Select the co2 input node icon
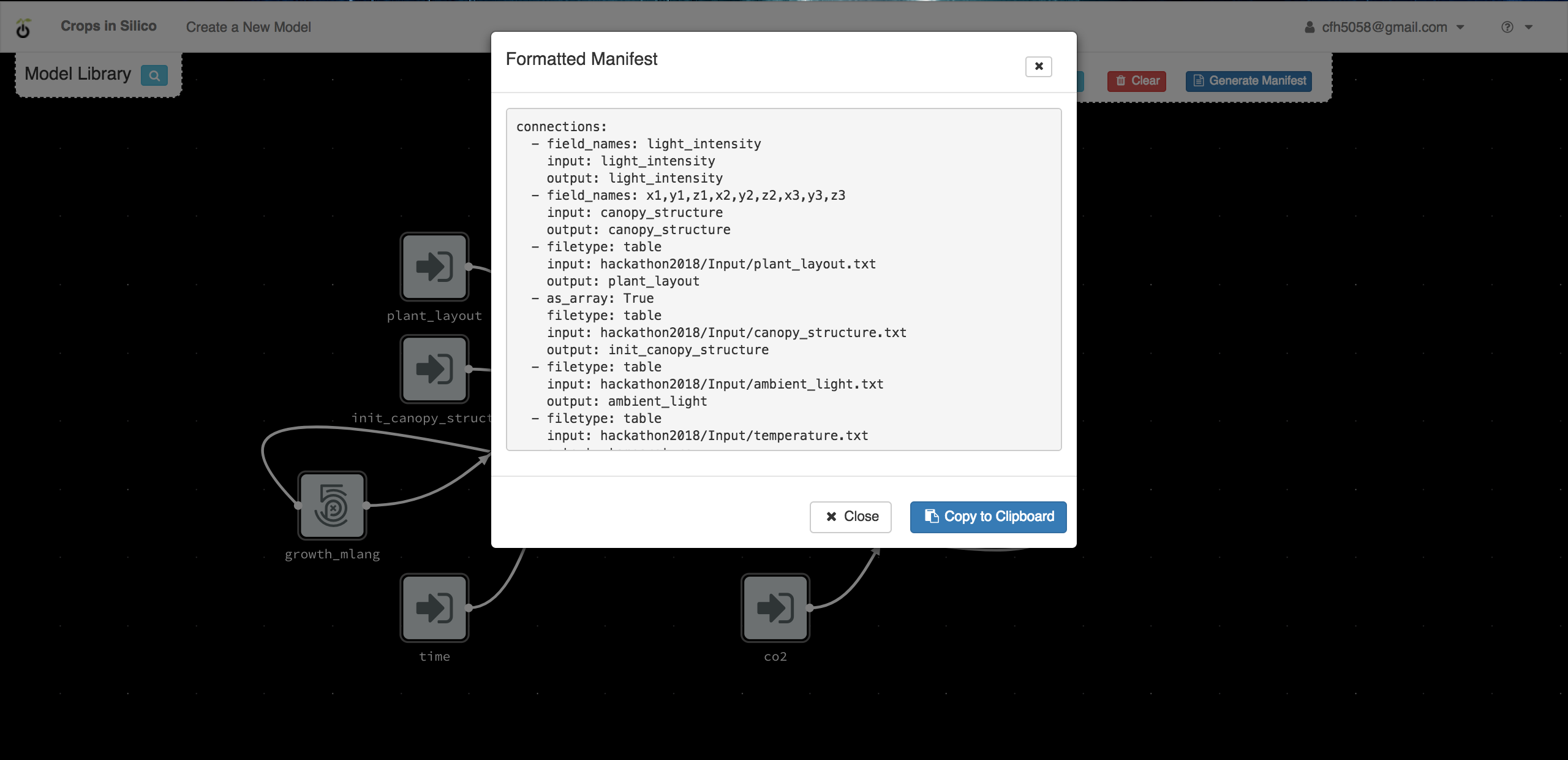Image resolution: width=1568 pixels, height=760 pixels. click(775, 608)
